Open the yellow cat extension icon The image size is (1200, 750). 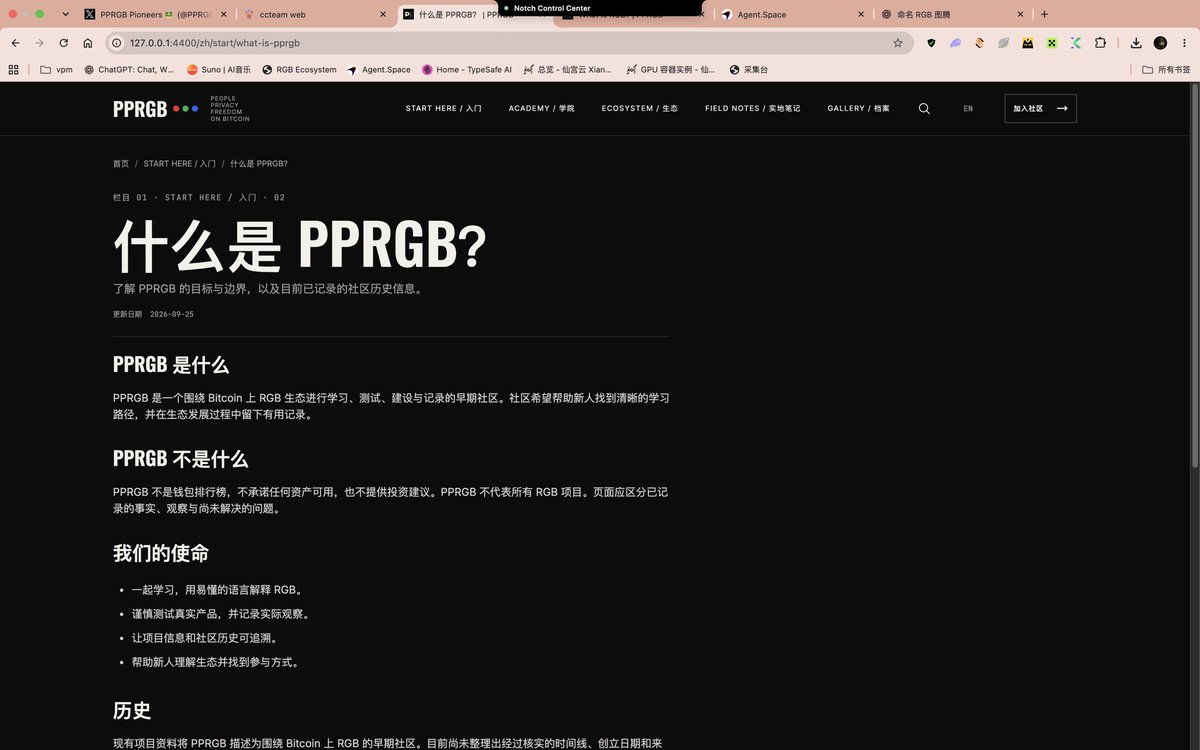click(x=1027, y=43)
